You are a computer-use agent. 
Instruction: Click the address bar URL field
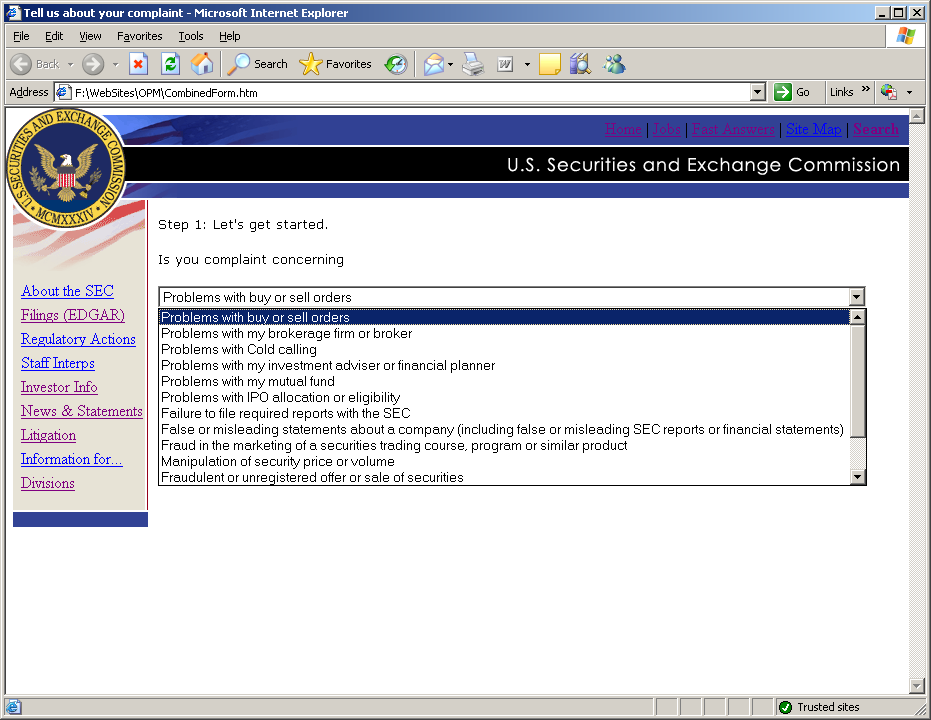pos(410,92)
